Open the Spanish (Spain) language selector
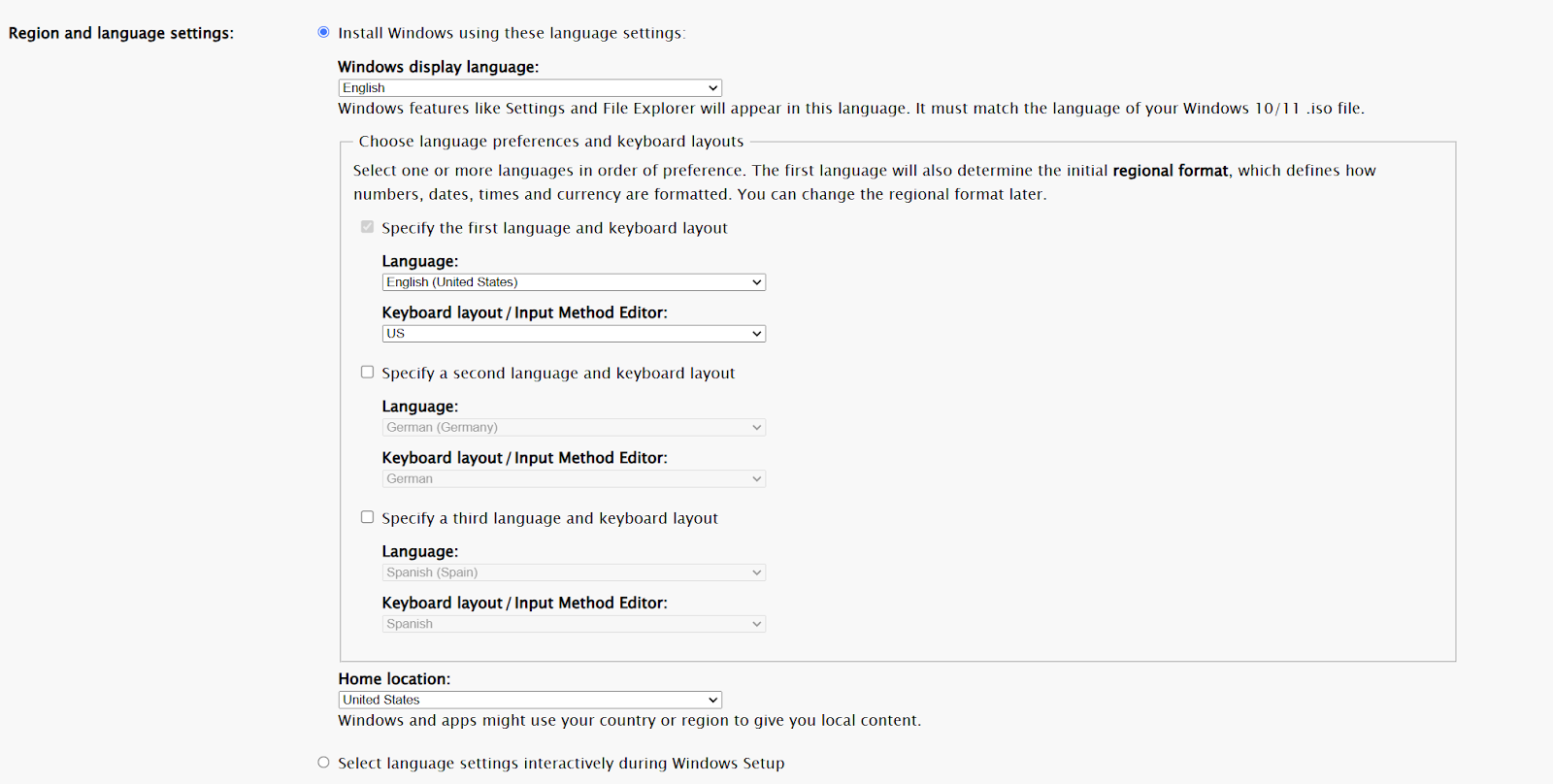The width and height of the screenshot is (1553, 784). (x=573, y=572)
